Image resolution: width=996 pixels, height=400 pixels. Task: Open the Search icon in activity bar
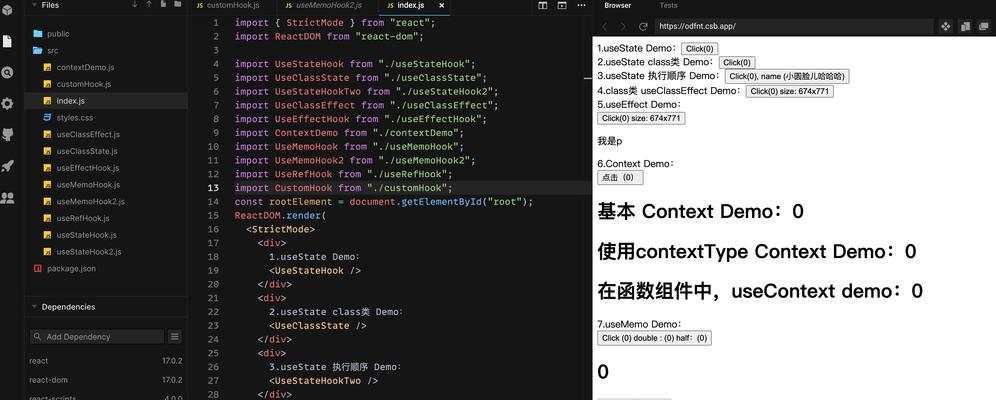7,72
